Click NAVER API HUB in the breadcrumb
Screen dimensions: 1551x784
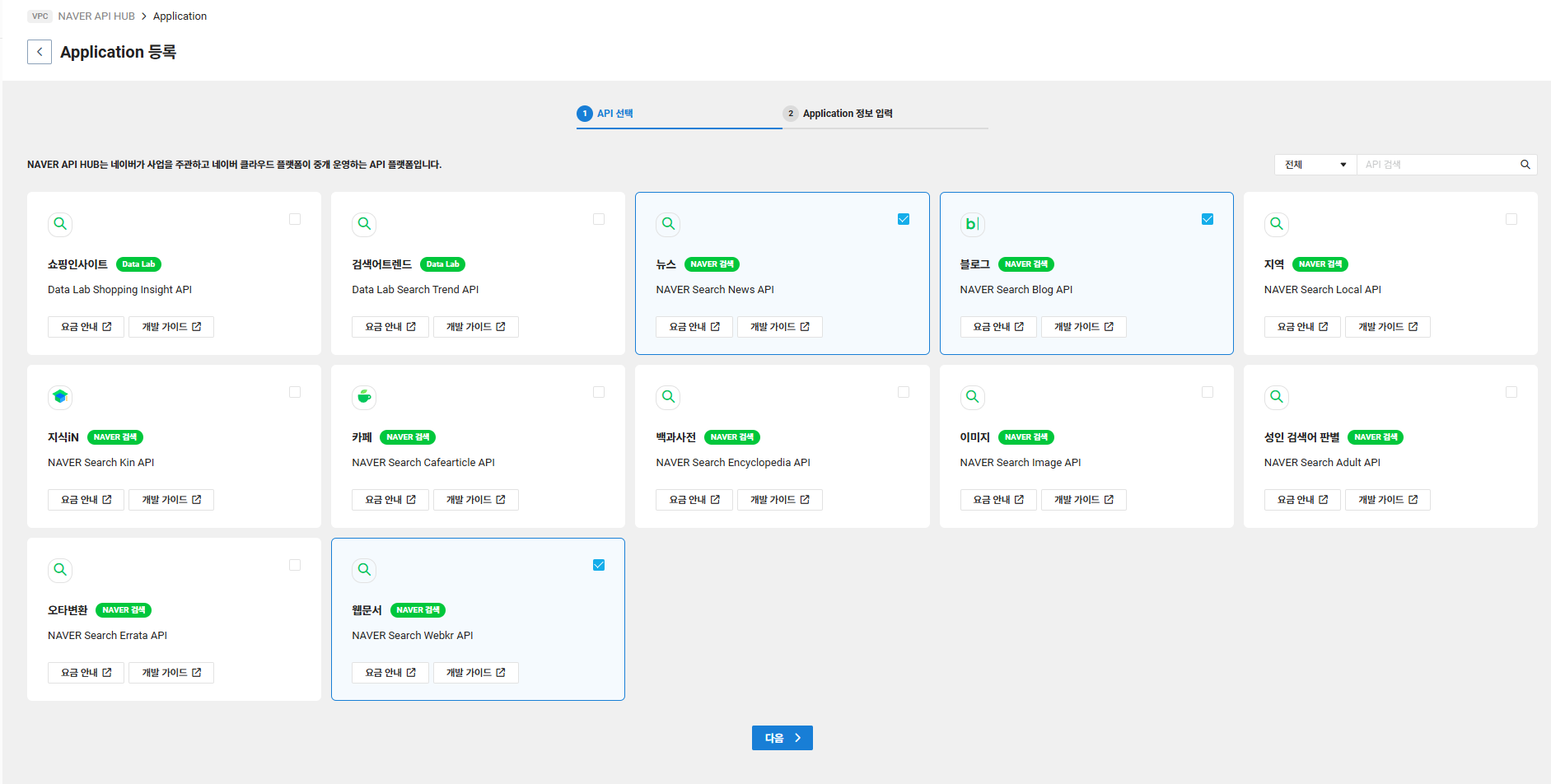click(96, 16)
